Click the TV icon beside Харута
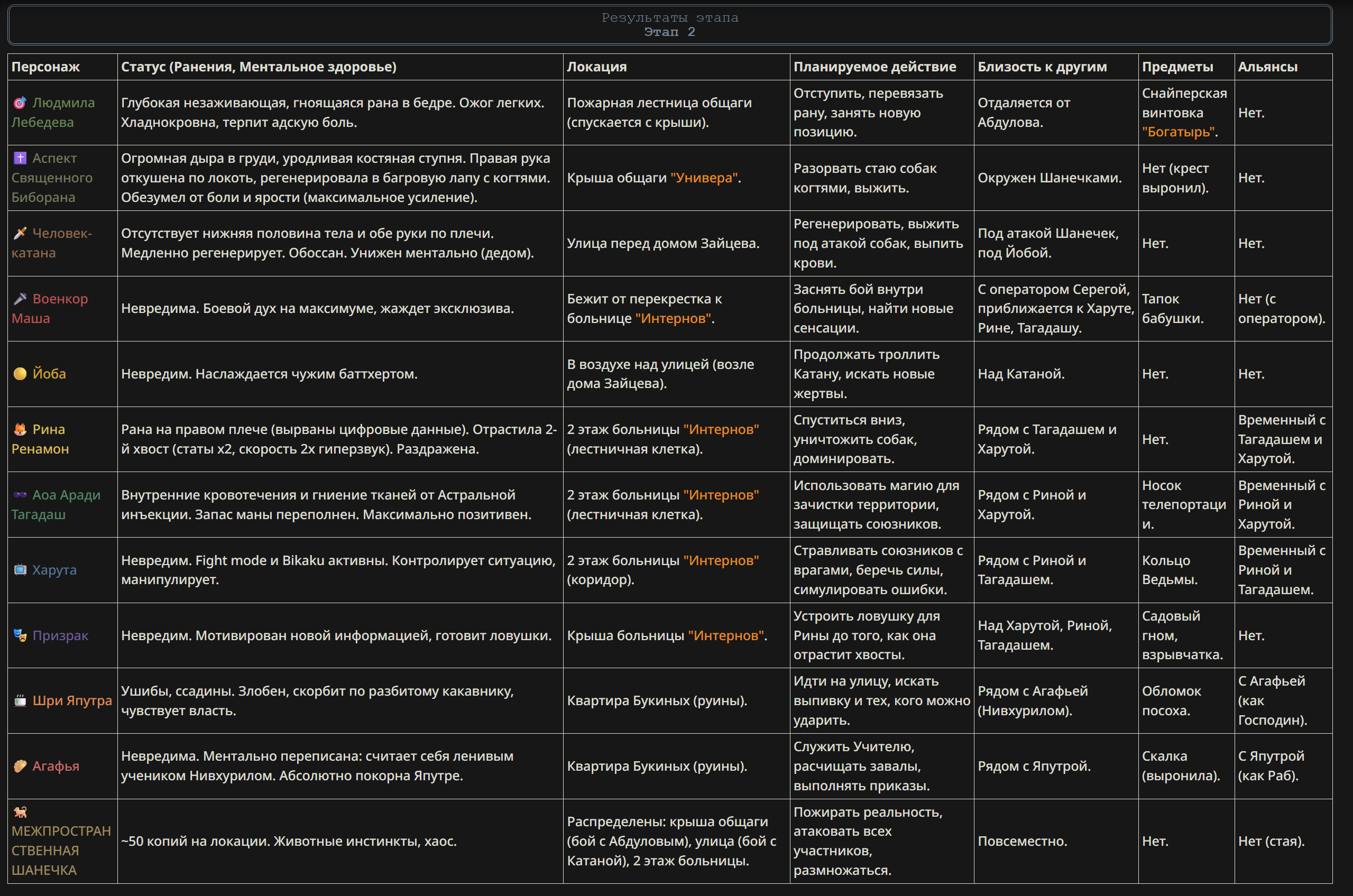The image size is (1353, 896). pos(20,570)
